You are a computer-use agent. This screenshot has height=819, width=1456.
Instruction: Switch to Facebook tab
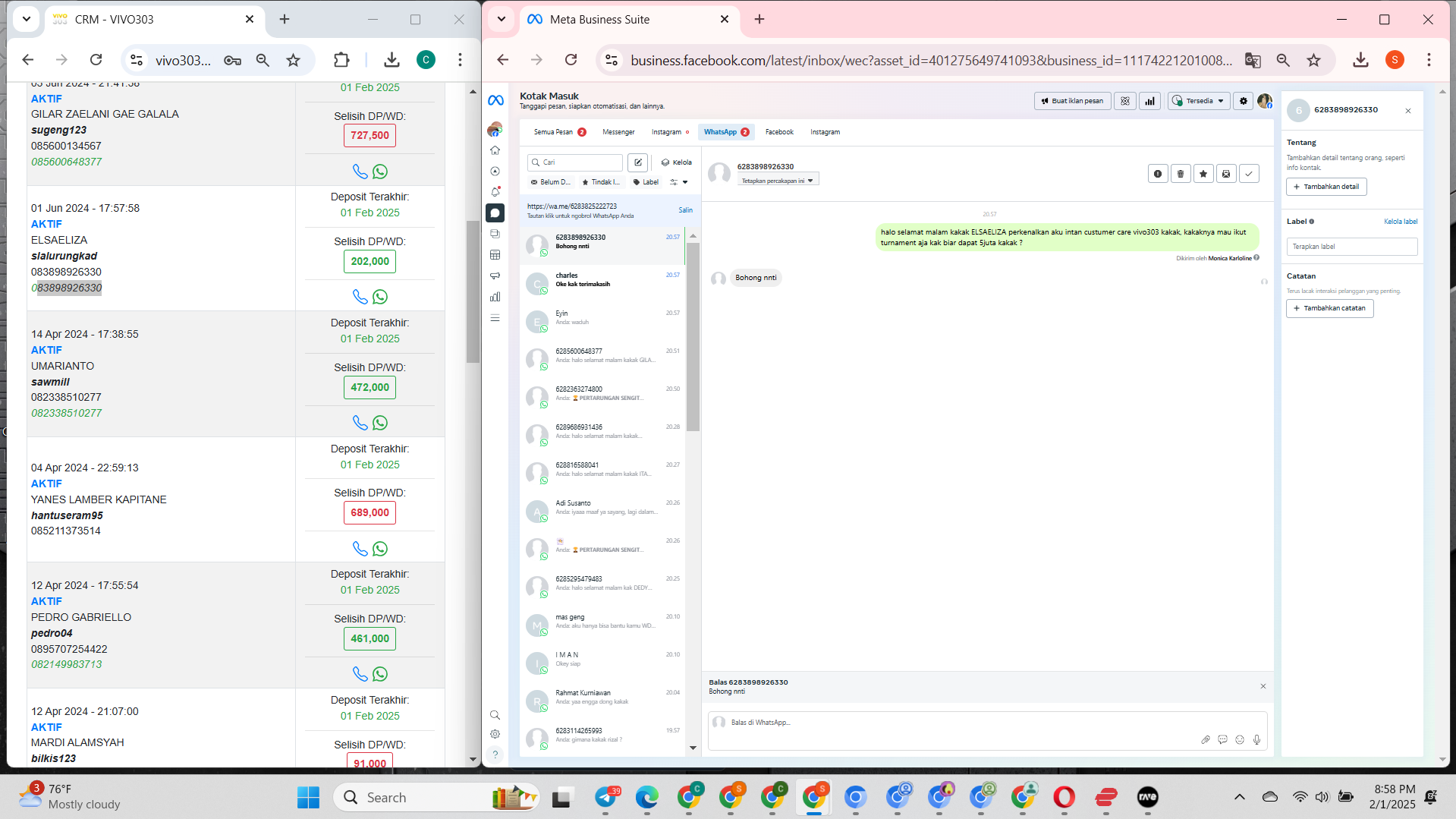click(x=779, y=132)
